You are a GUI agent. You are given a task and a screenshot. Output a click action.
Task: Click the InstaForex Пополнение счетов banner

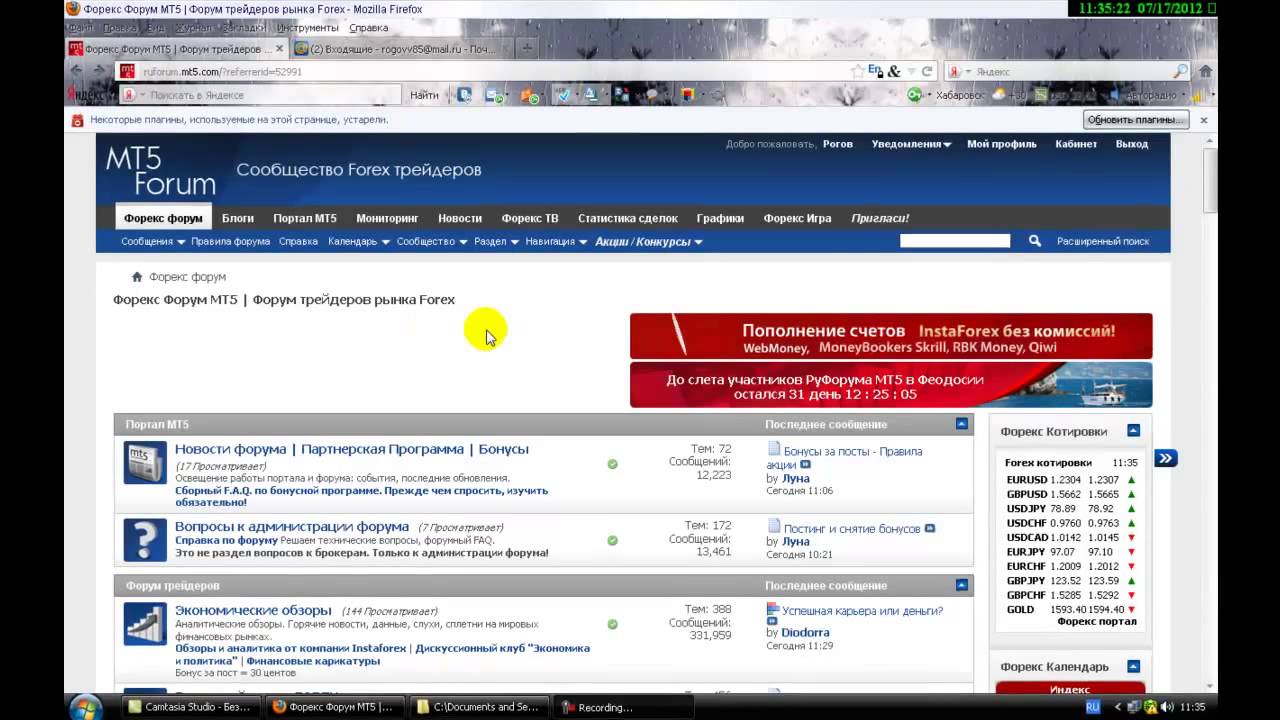tap(891, 336)
